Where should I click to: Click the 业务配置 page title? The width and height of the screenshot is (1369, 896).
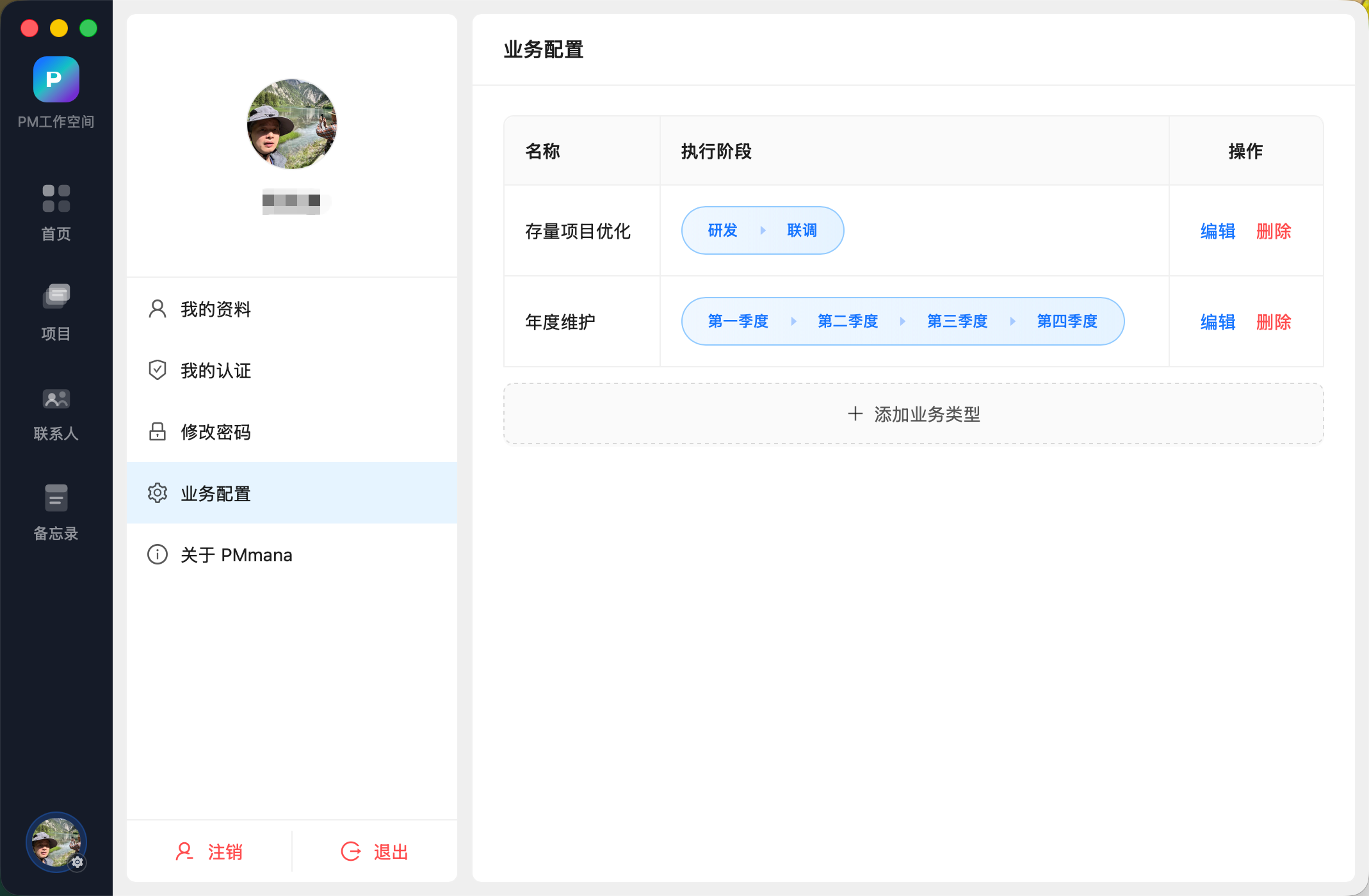click(x=544, y=49)
